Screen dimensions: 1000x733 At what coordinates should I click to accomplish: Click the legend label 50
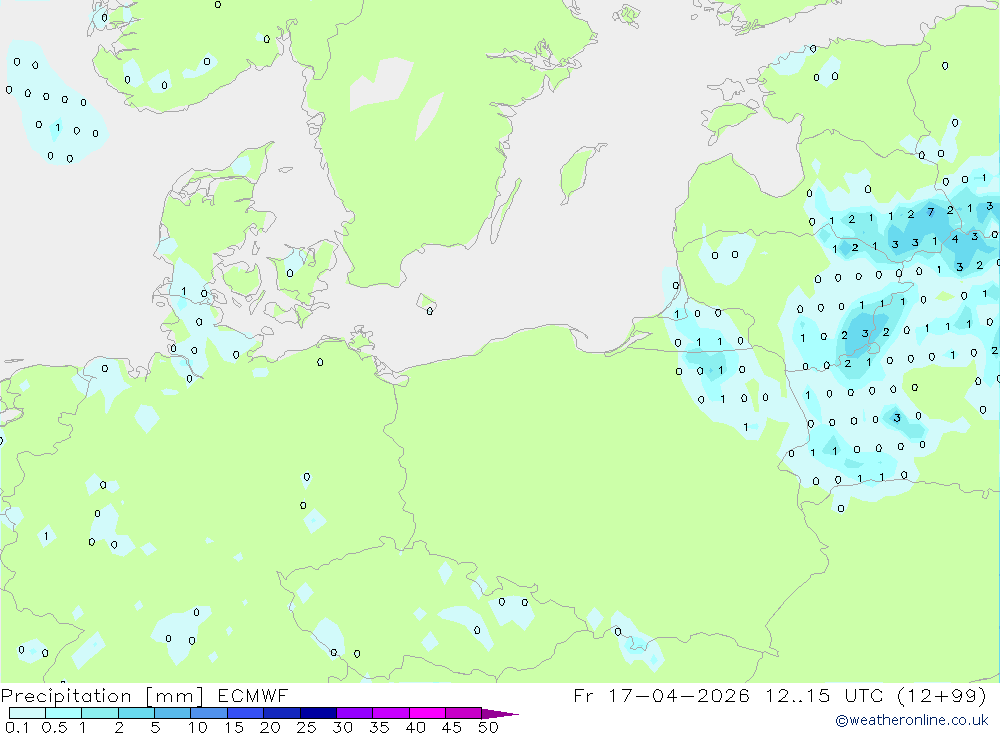pyautogui.click(x=488, y=727)
